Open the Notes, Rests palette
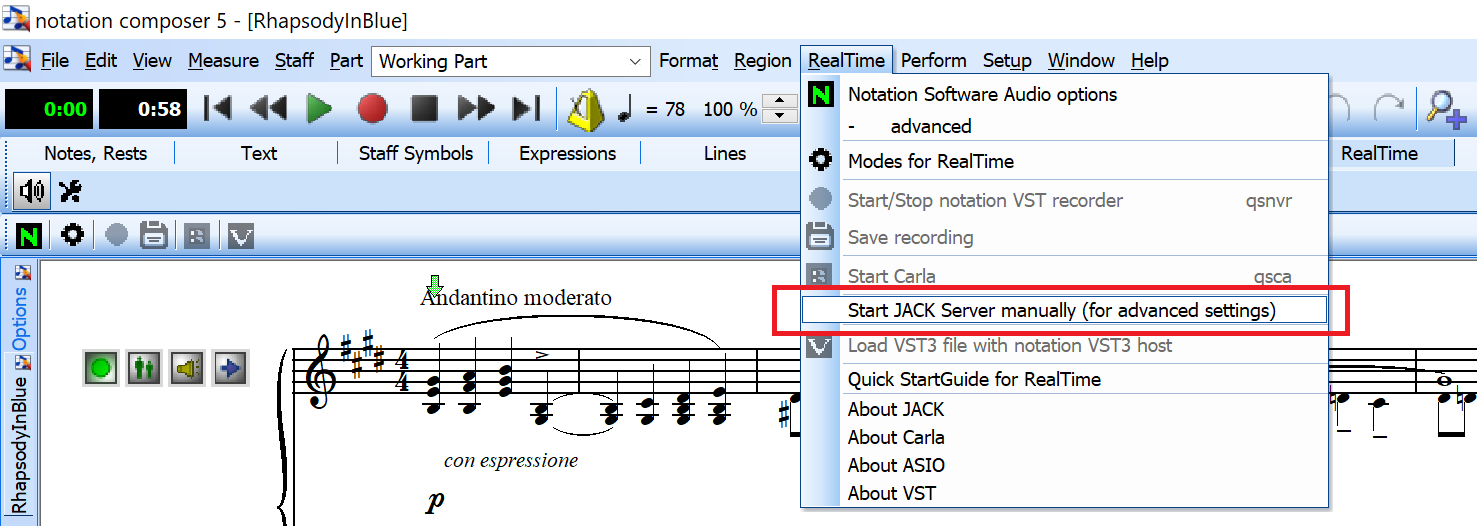Image resolution: width=1477 pixels, height=526 pixels. pyautogui.click(x=95, y=153)
